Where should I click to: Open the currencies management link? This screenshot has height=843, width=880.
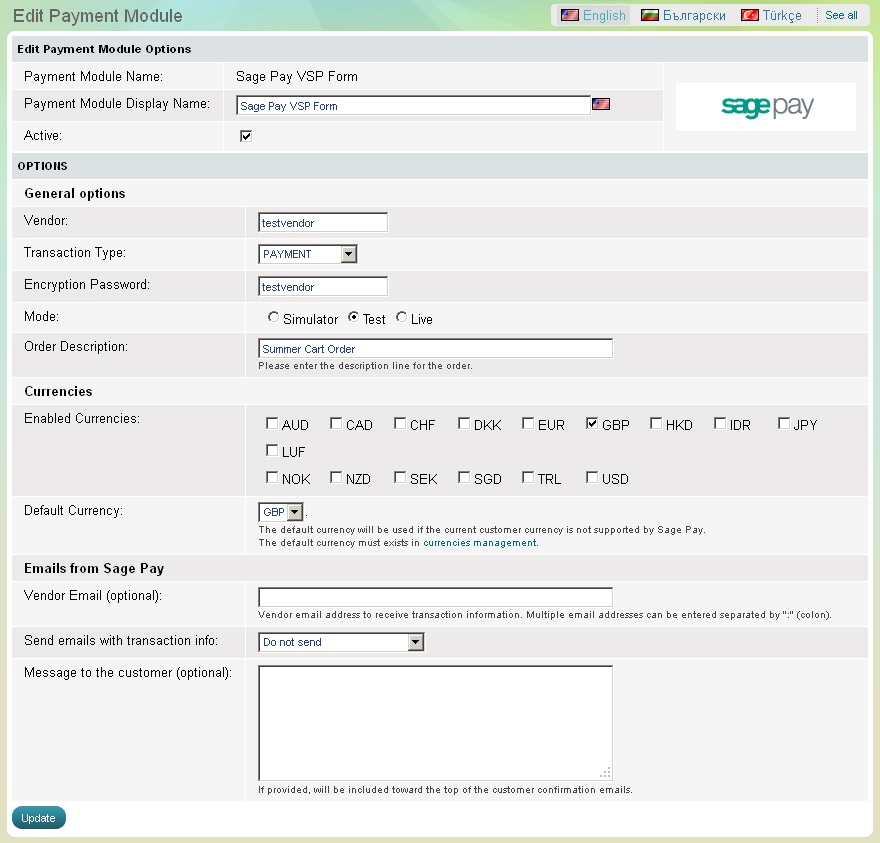click(480, 543)
